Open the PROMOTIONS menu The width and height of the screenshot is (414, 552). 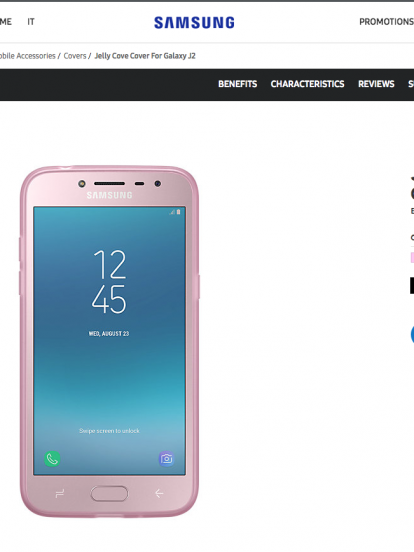387,22
